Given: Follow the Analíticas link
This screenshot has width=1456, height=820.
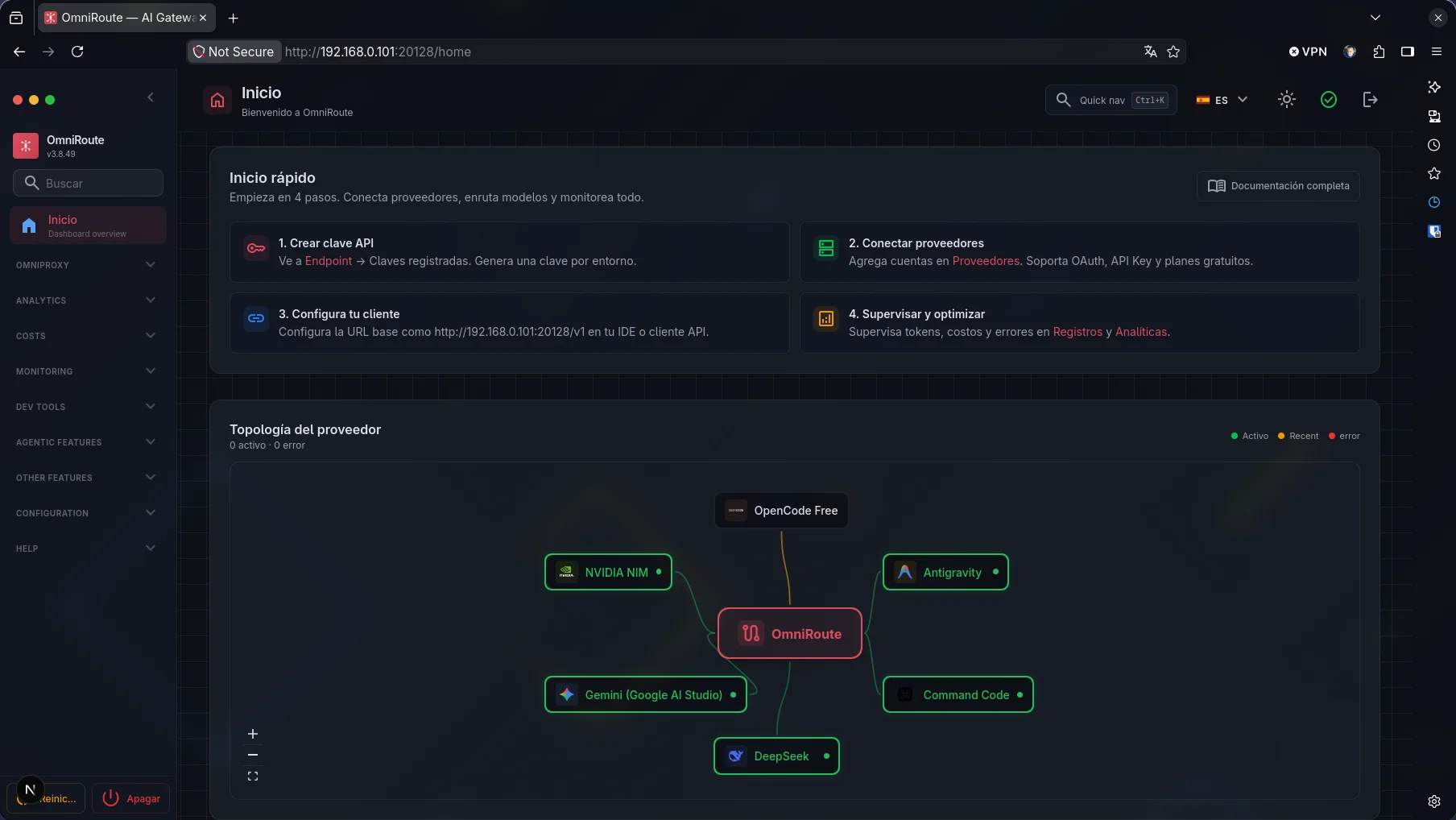Looking at the screenshot, I should (x=1141, y=332).
